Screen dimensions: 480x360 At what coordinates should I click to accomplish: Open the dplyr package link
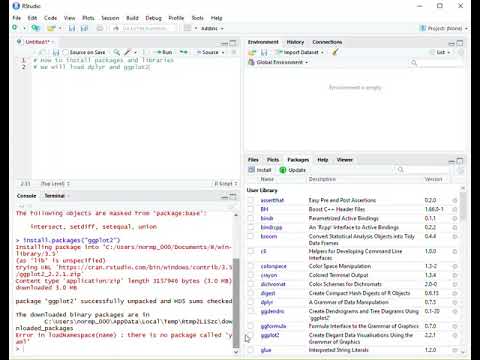267,302
